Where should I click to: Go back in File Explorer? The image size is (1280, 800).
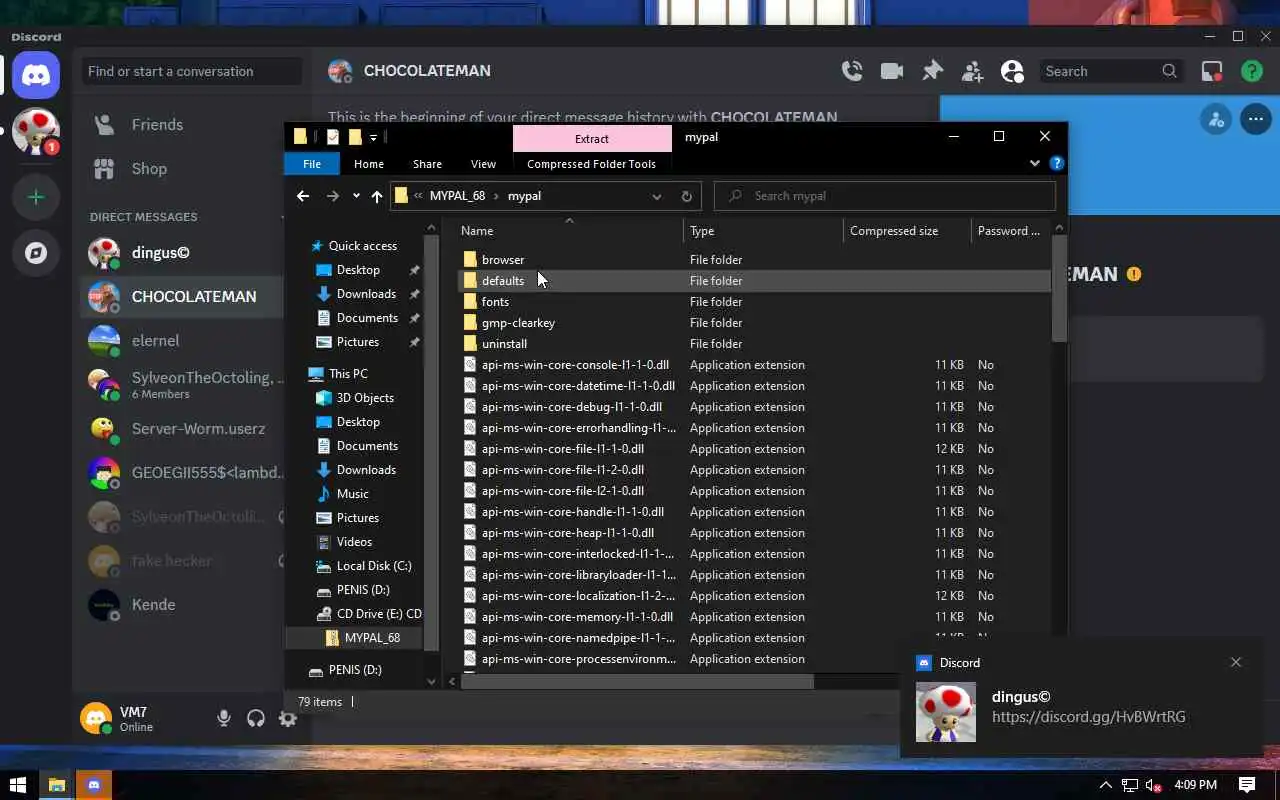point(303,196)
